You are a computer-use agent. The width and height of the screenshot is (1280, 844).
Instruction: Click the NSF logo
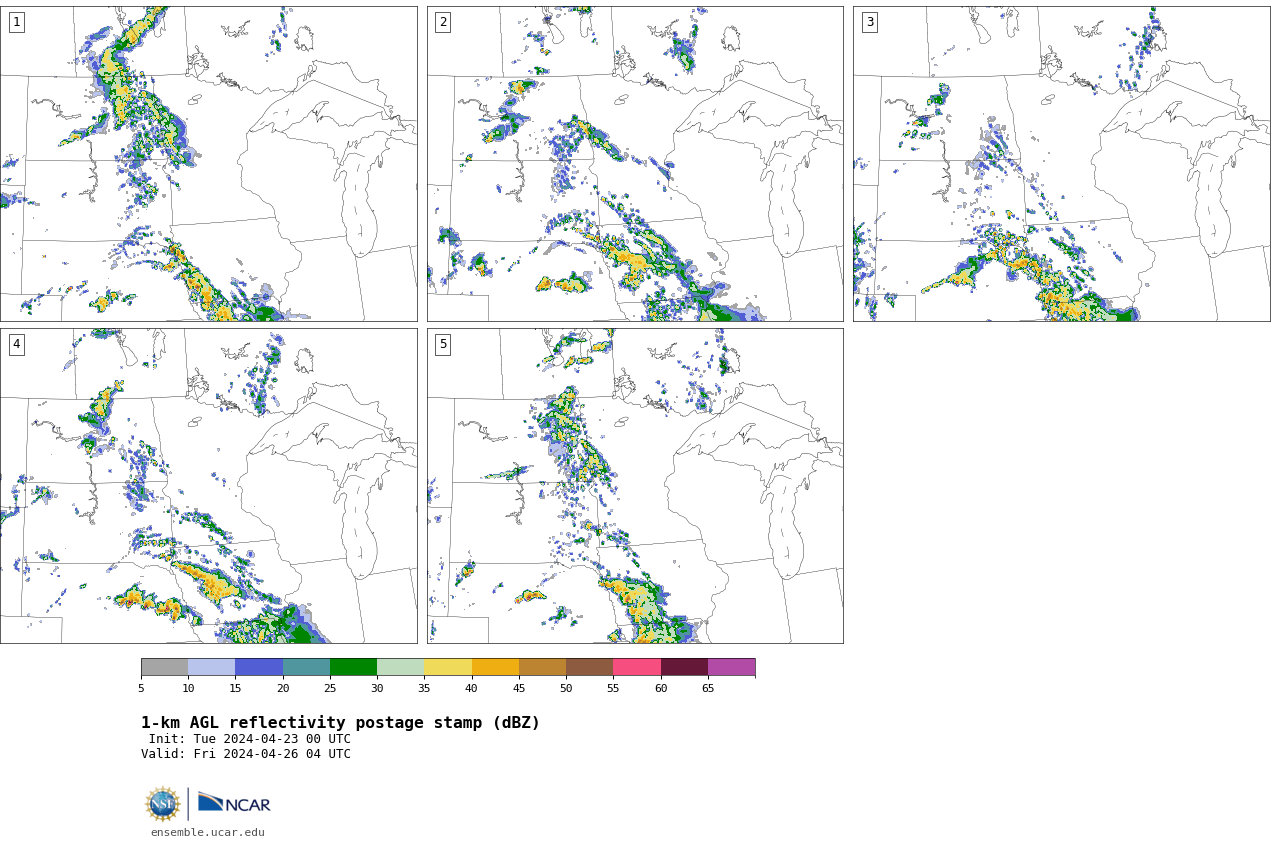point(163,804)
